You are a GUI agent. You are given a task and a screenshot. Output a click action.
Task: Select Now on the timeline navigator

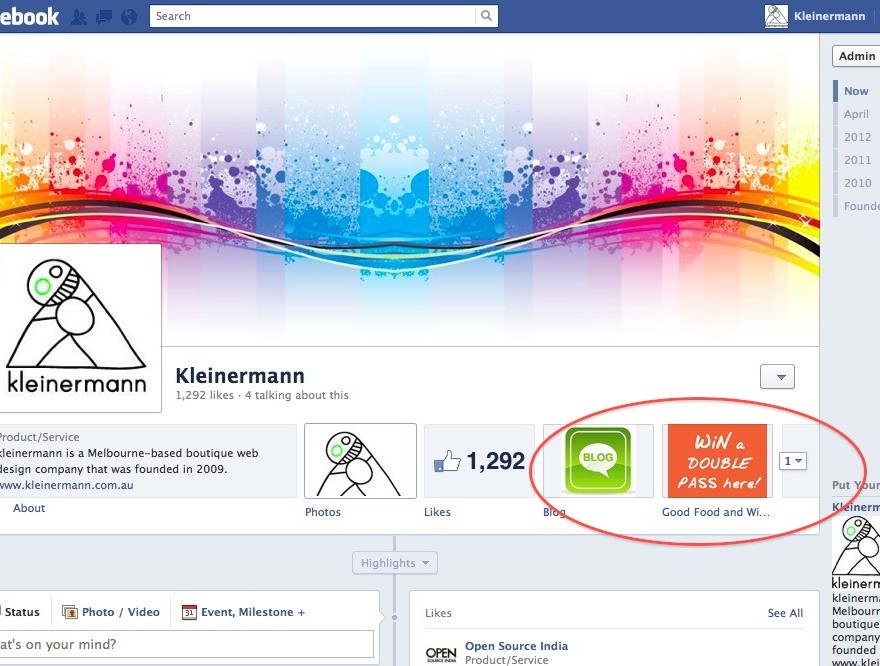click(855, 90)
